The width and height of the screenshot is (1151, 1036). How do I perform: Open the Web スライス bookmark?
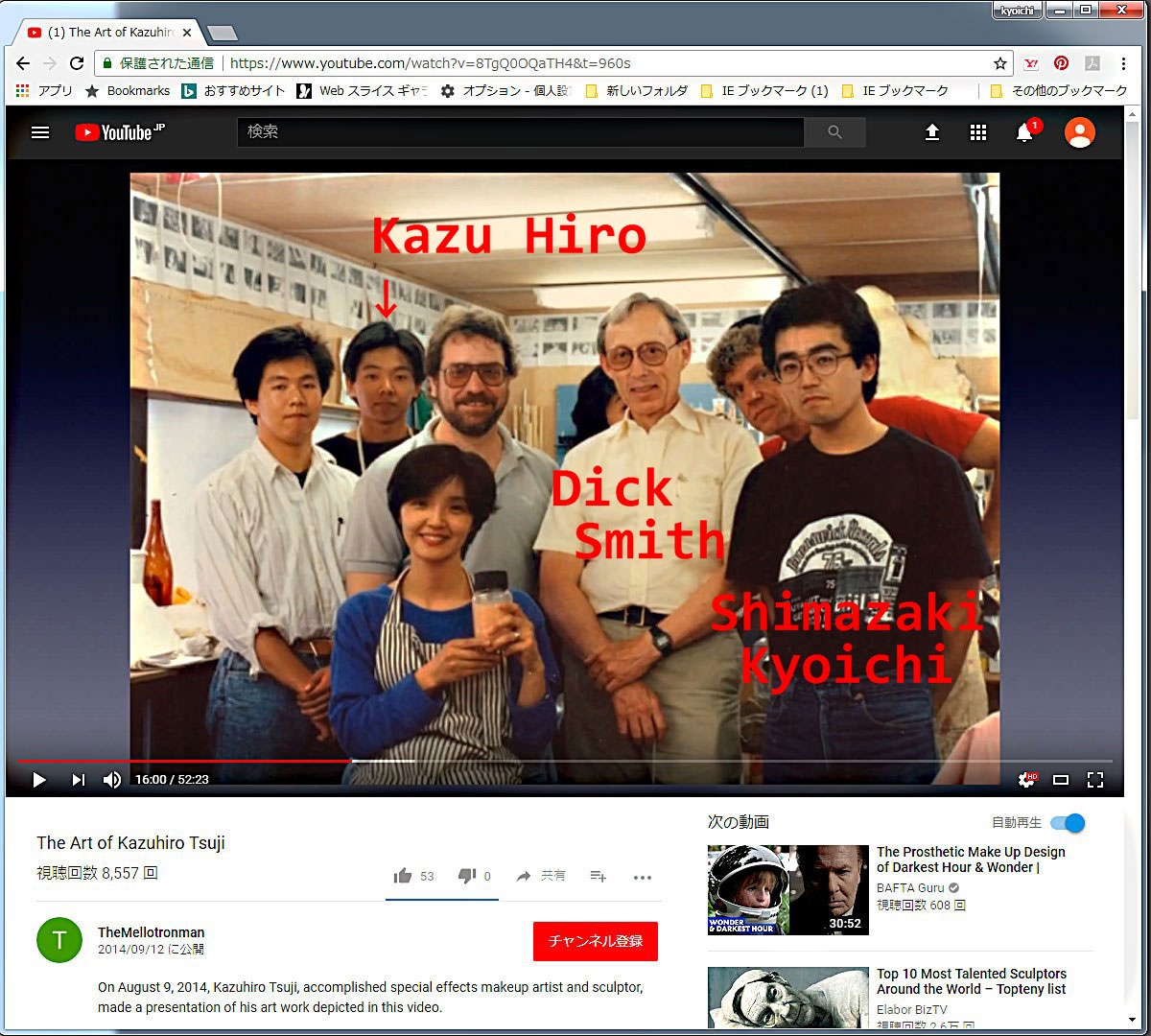click(363, 91)
